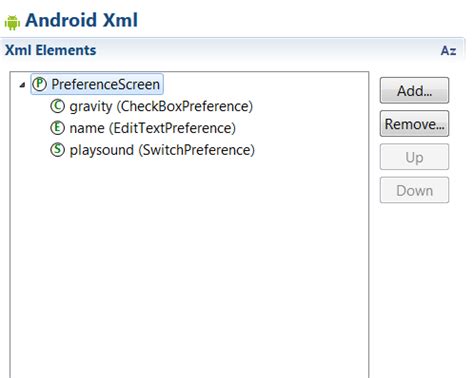The width and height of the screenshot is (474, 378).
Task: Click the Down button
Action: click(414, 190)
